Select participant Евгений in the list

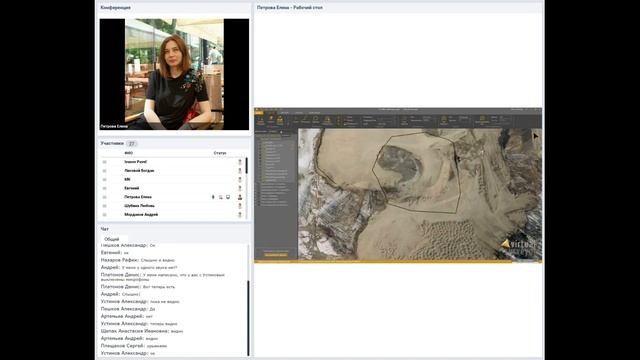pyautogui.click(x=173, y=188)
